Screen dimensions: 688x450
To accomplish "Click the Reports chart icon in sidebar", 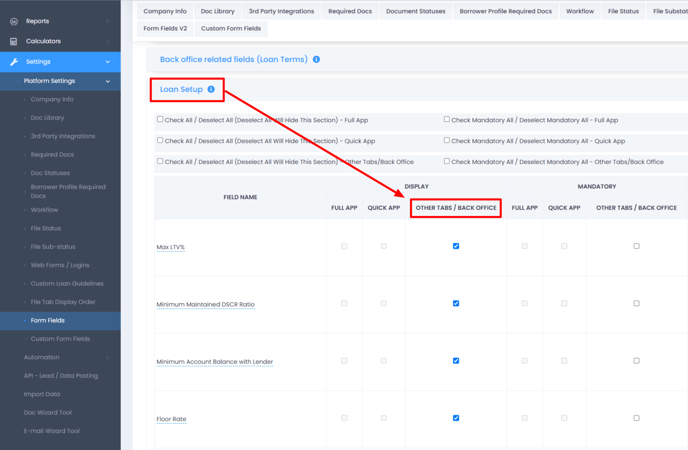I will coord(14,21).
